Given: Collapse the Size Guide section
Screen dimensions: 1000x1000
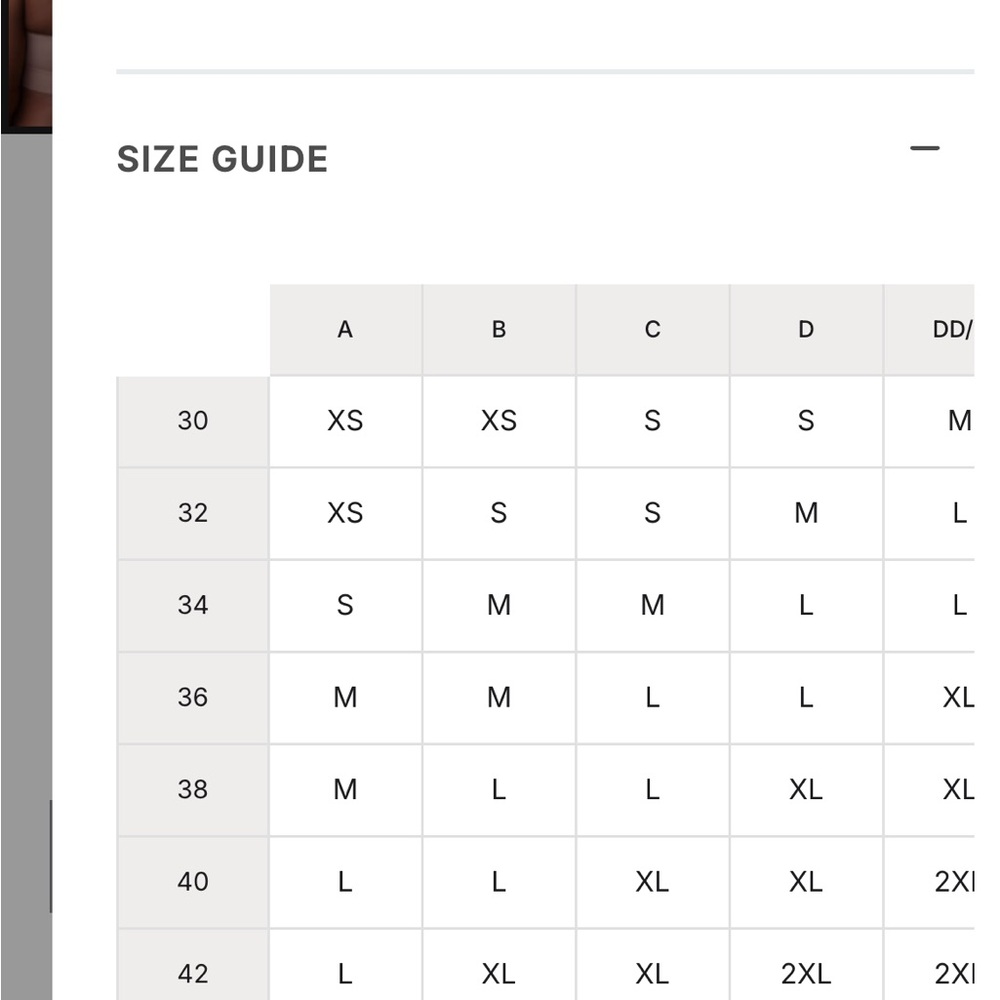Looking at the screenshot, I should coord(924,148).
